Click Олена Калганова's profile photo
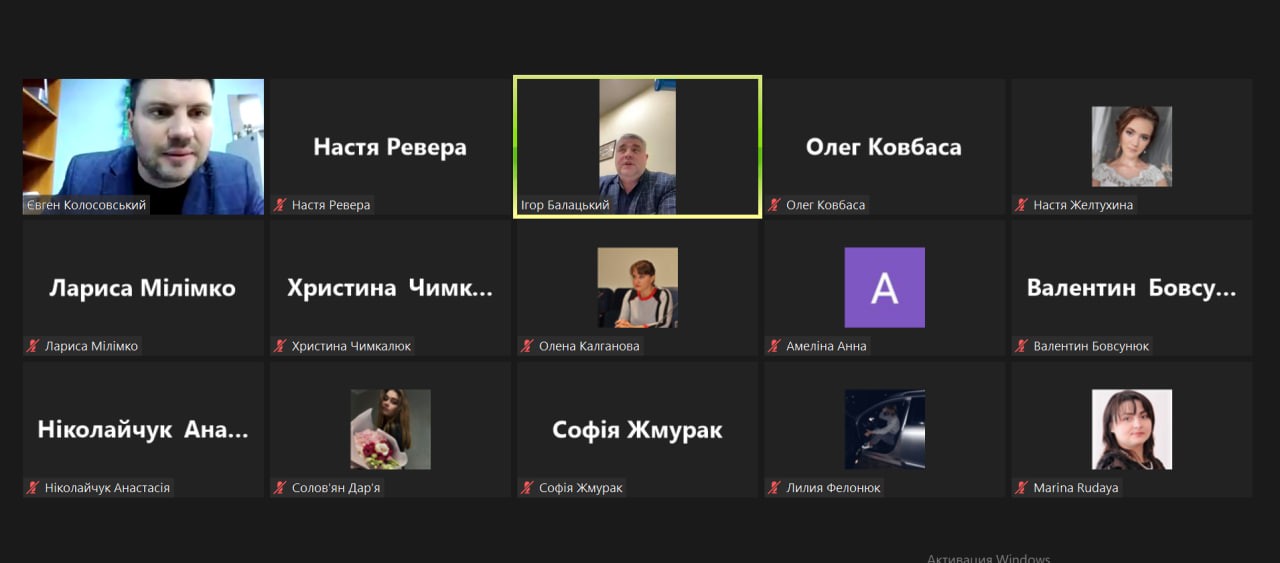The image size is (1280, 563). [638, 288]
